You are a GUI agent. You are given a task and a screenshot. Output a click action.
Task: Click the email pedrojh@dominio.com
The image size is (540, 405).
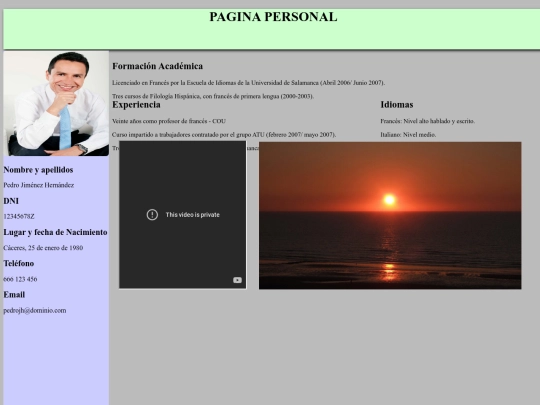pyautogui.click(x=35, y=311)
